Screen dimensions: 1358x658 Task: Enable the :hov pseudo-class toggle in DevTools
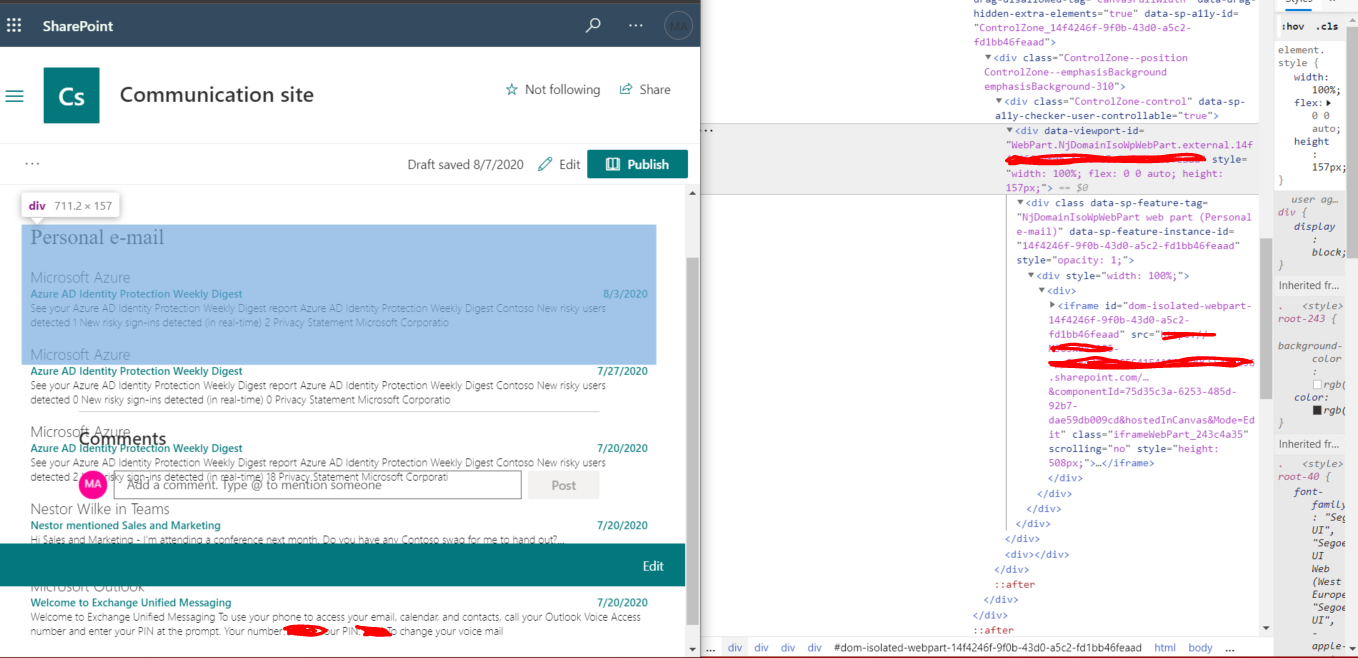tap(1294, 26)
